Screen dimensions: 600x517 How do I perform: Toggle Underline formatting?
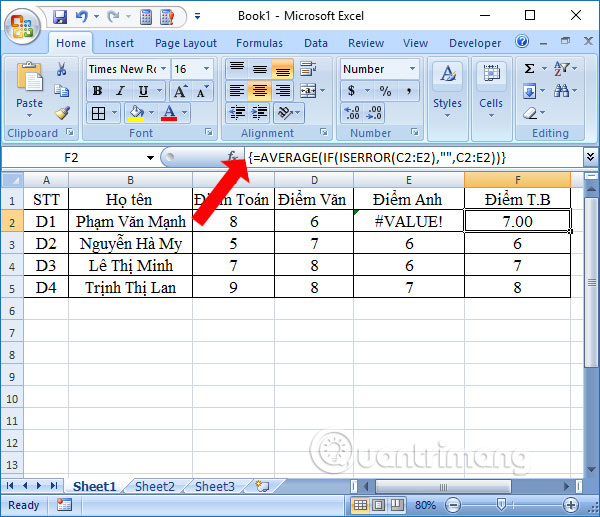(143, 91)
